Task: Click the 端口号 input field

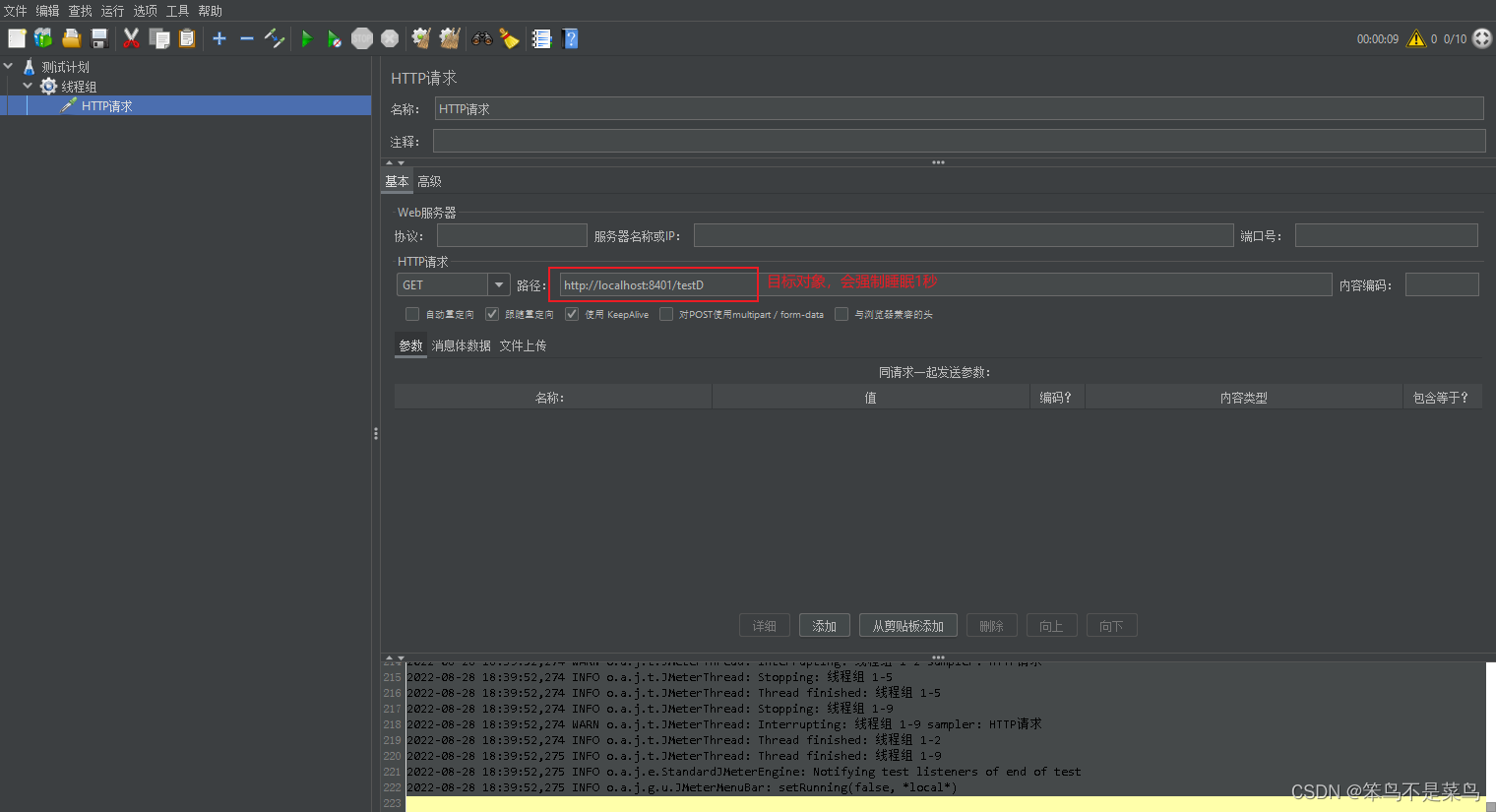Action: [1387, 235]
